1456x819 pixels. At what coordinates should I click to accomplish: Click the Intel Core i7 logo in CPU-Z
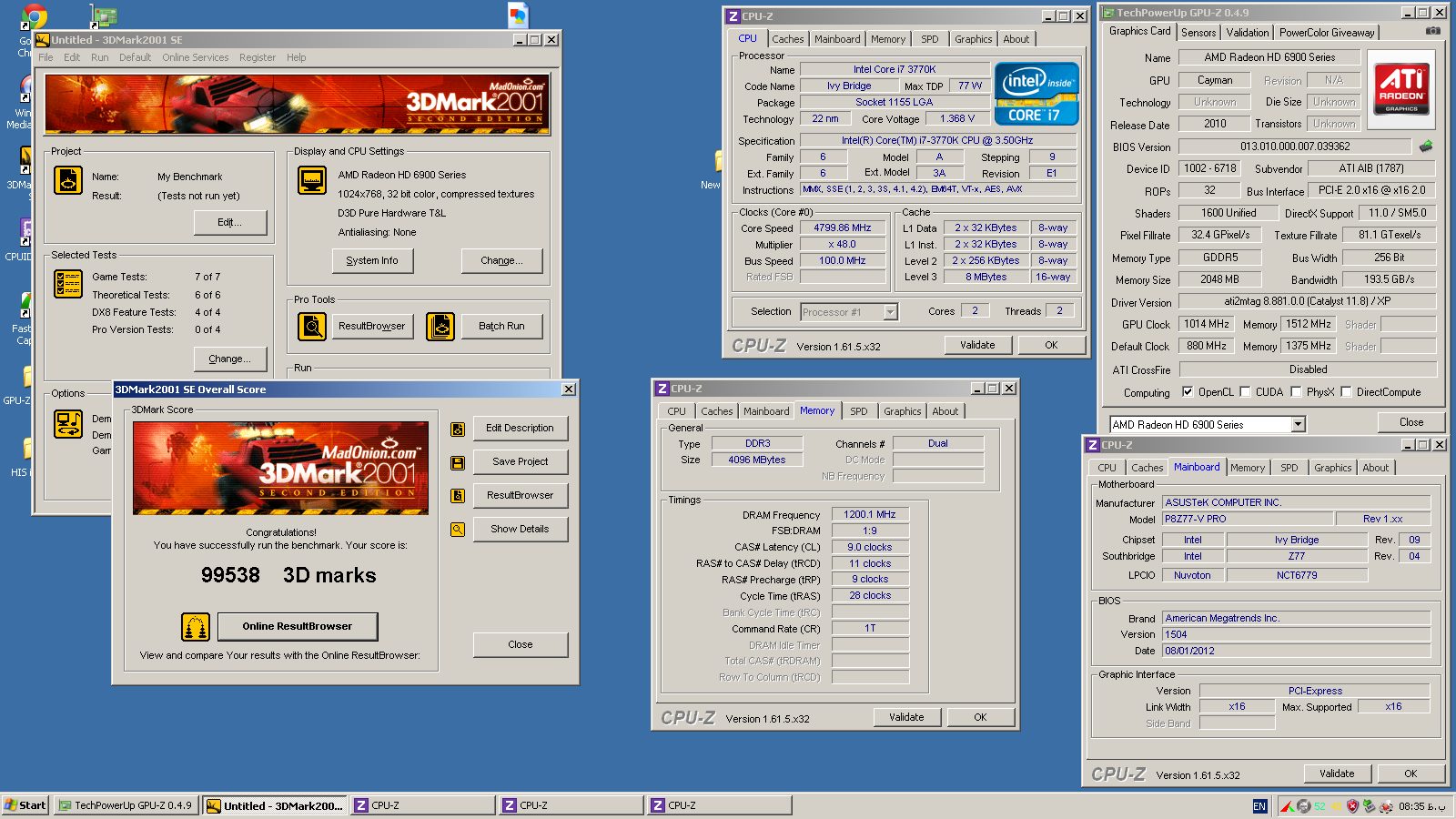1037,93
